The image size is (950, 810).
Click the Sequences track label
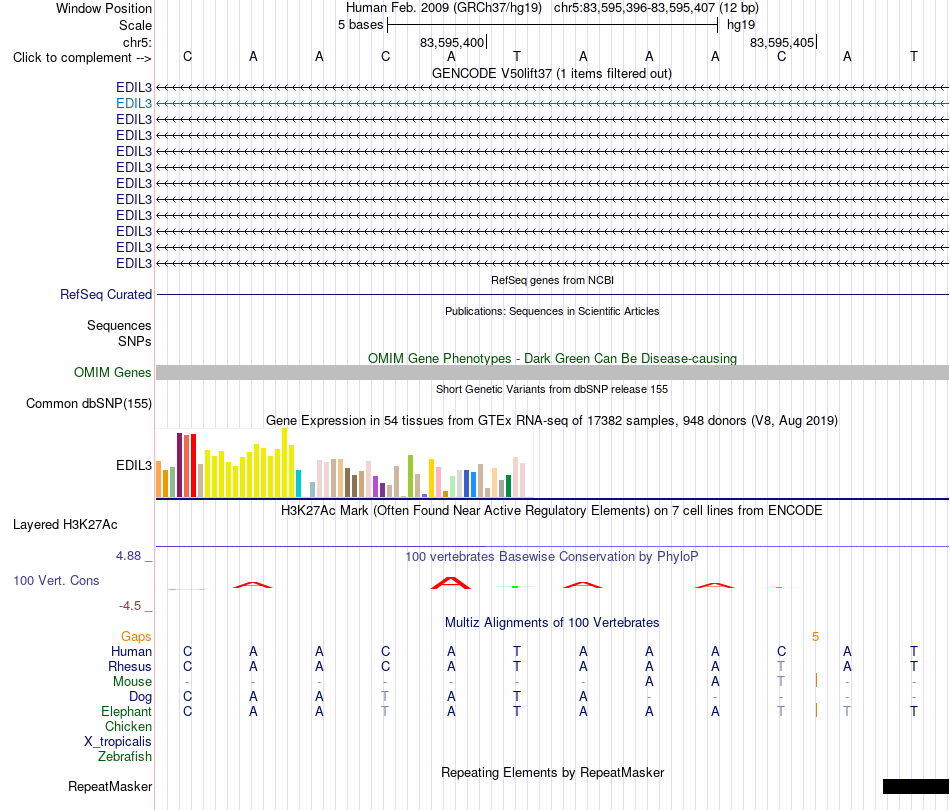point(119,326)
